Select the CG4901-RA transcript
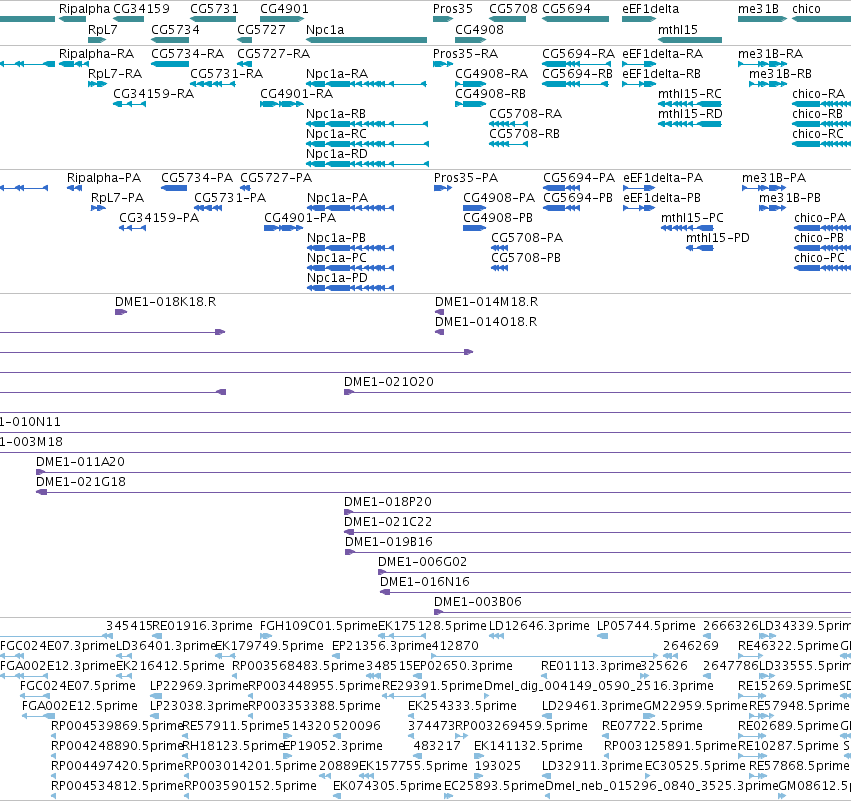The image size is (851, 801). (x=282, y=104)
